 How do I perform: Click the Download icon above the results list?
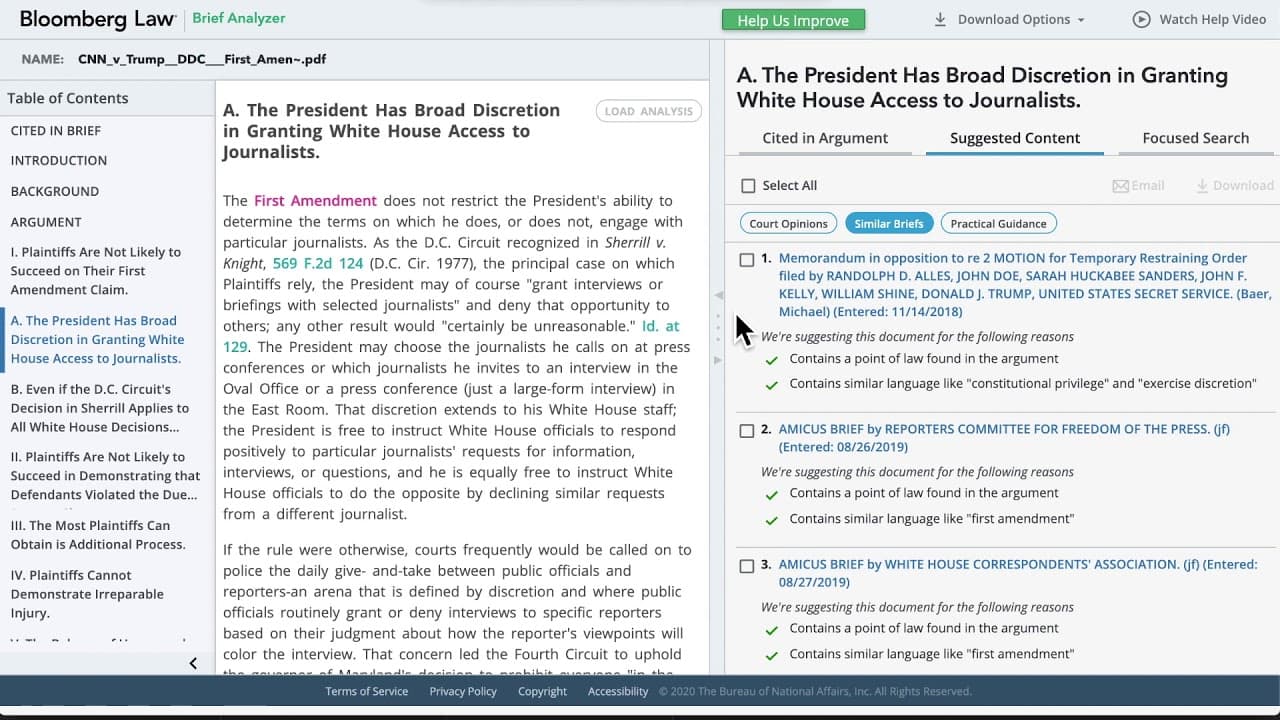pyautogui.click(x=1201, y=186)
